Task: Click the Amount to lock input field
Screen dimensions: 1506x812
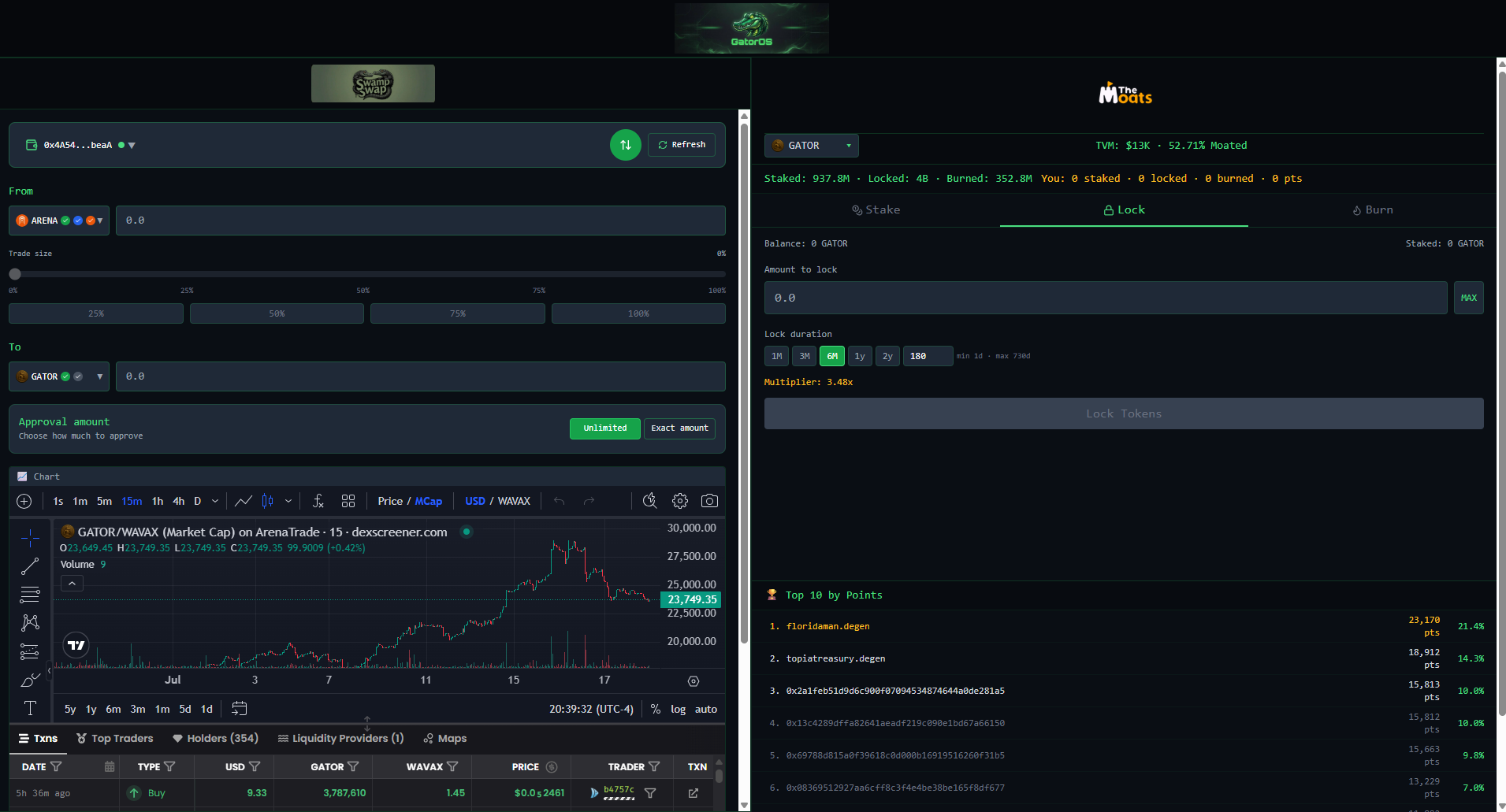Action: pyautogui.click(x=1106, y=298)
